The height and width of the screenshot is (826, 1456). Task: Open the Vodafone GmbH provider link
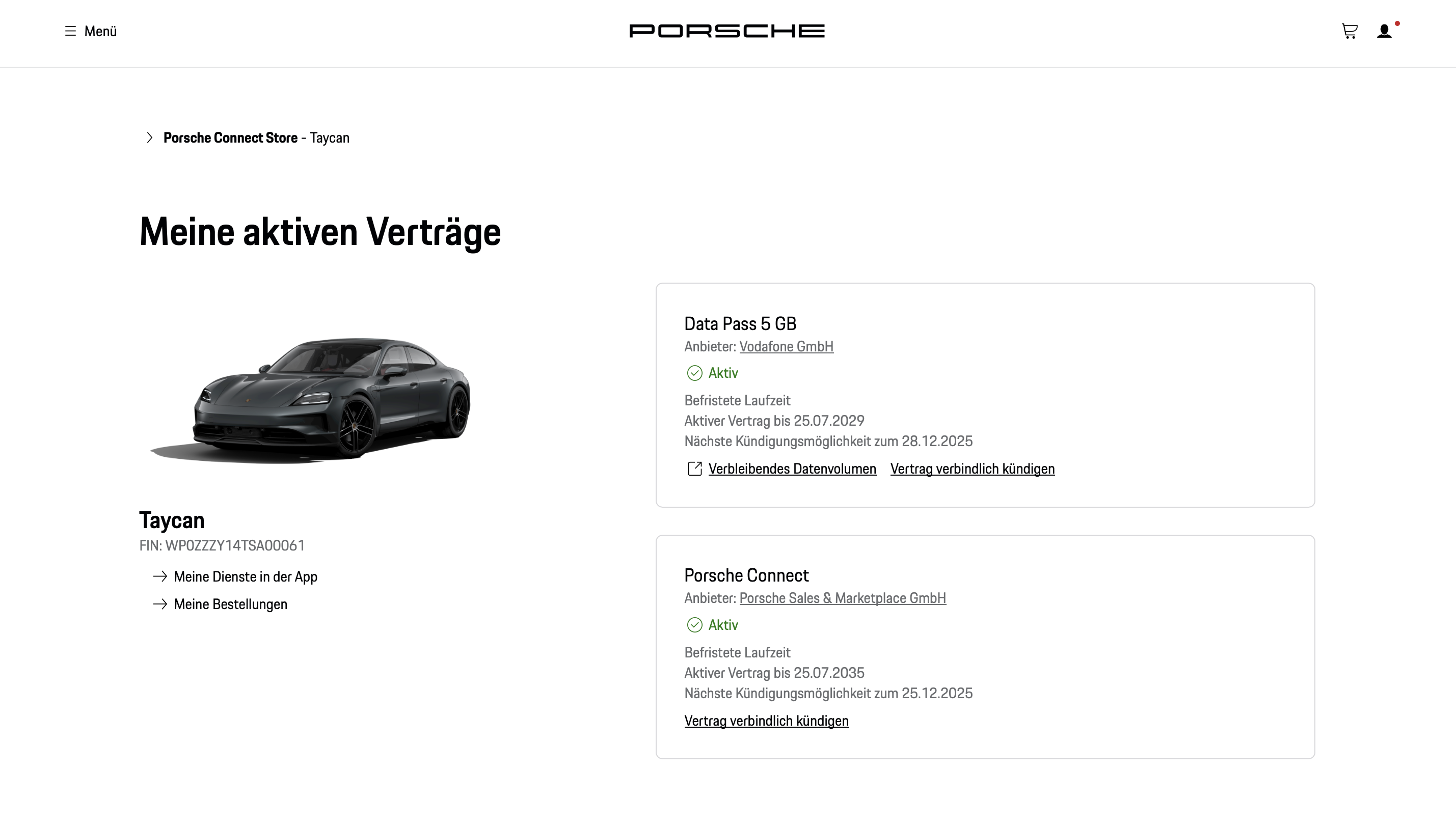click(x=787, y=347)
